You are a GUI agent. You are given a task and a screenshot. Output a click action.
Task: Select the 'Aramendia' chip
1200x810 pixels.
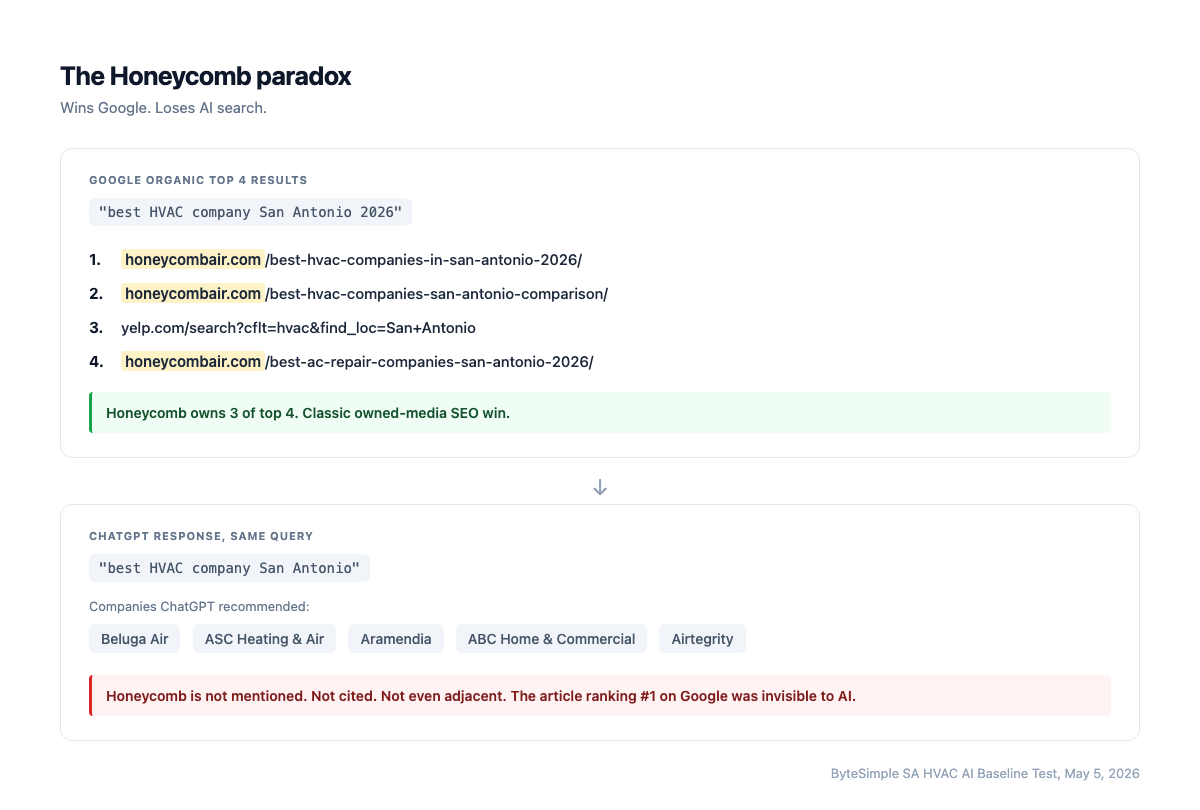[396, 639]
